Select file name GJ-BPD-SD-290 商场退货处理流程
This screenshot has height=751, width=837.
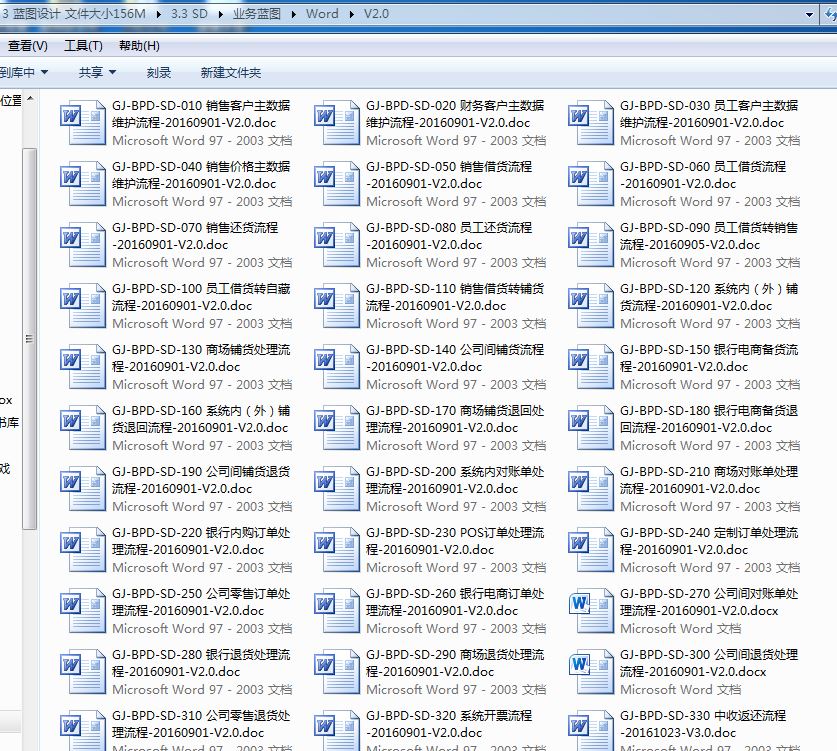click(x=455, y=662)
